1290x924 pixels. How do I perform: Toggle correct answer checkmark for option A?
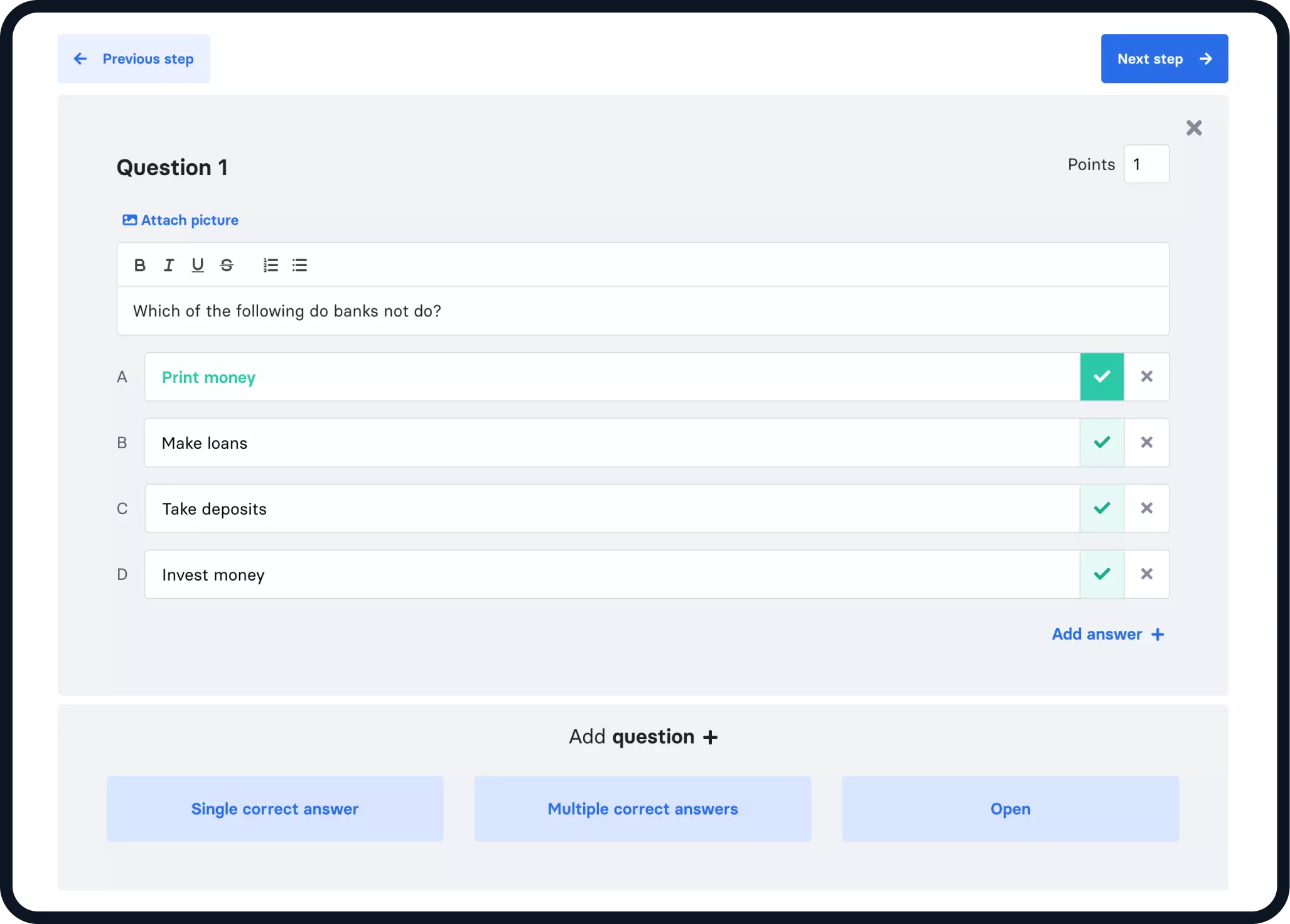click(x=1102, y=376)
